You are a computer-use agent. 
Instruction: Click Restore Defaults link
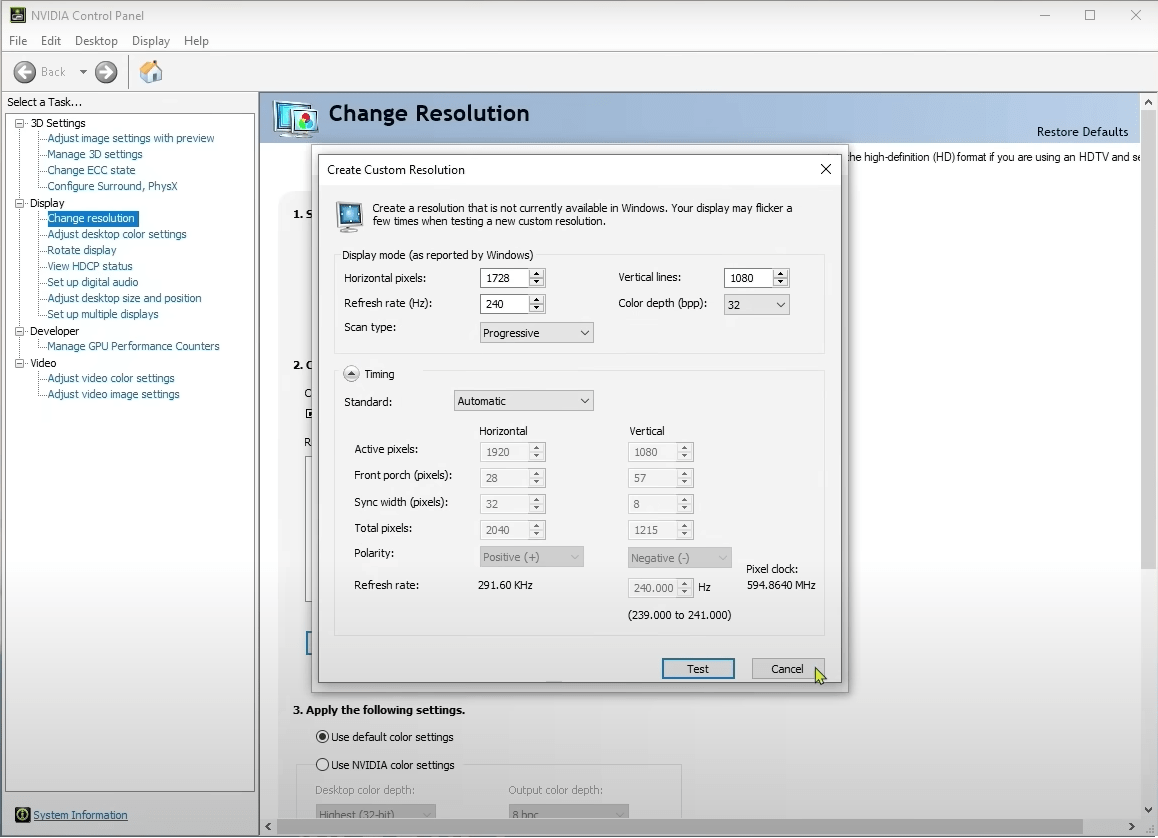[x=1082, y=131]
